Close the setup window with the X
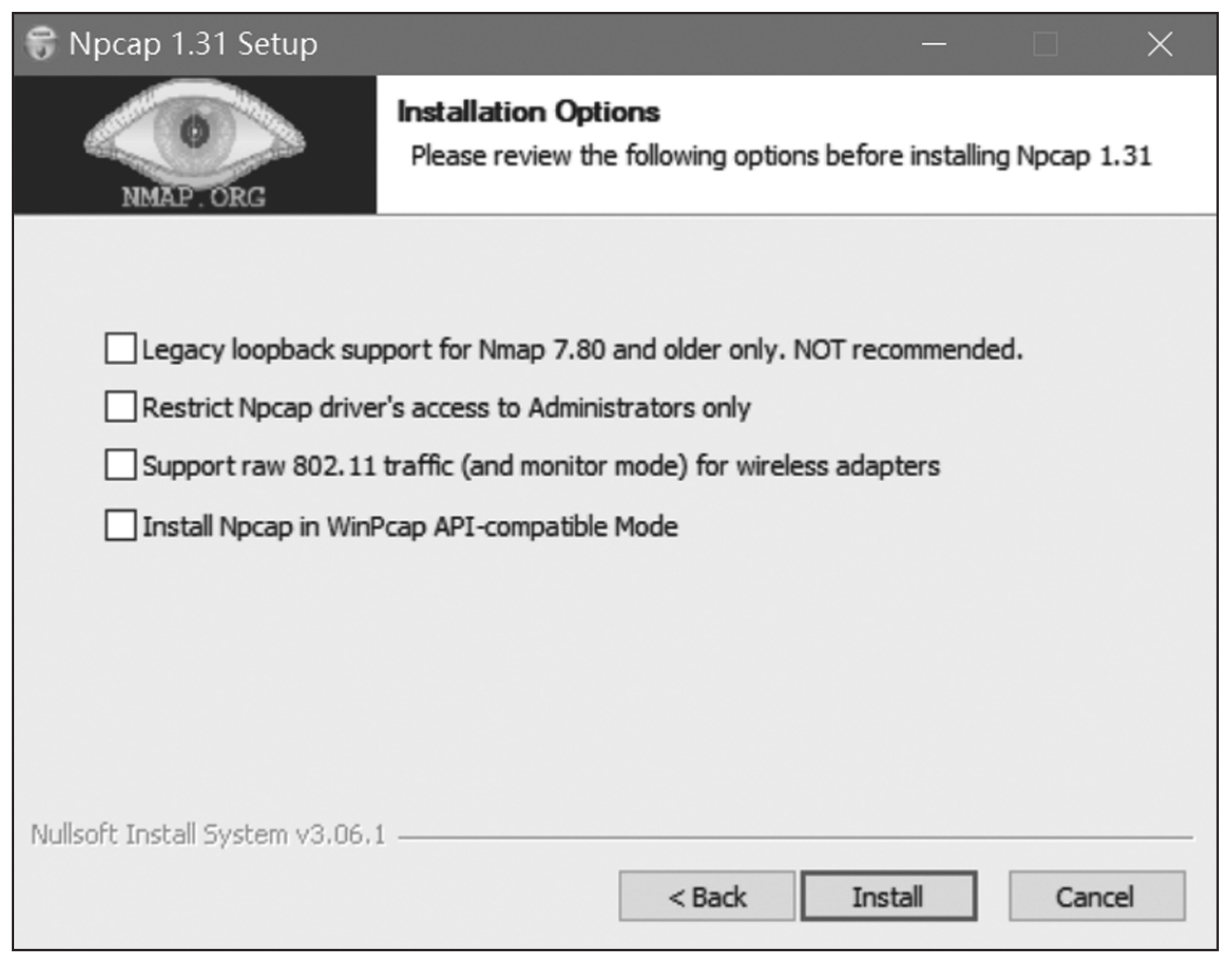Viewport: 1226px width, 958px height. click(x=1159, y=45)
